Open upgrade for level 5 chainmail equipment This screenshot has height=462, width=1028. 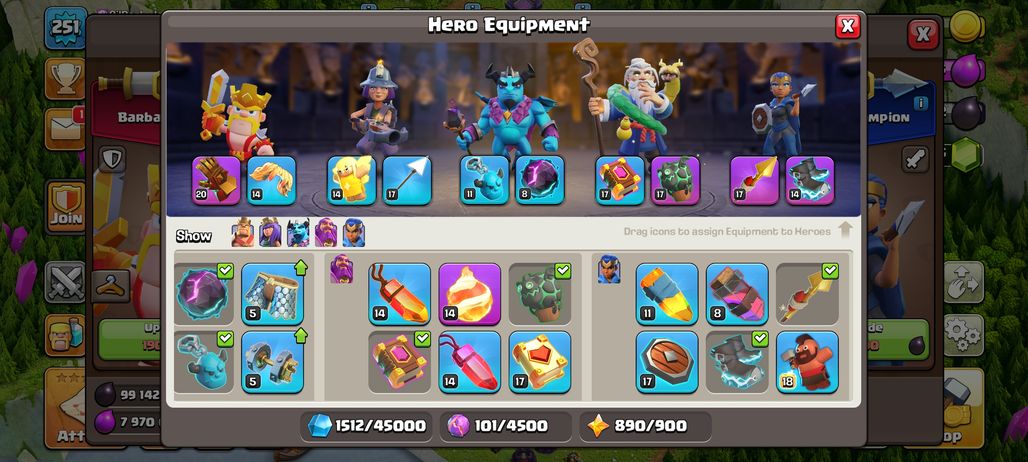coord(273,294)
